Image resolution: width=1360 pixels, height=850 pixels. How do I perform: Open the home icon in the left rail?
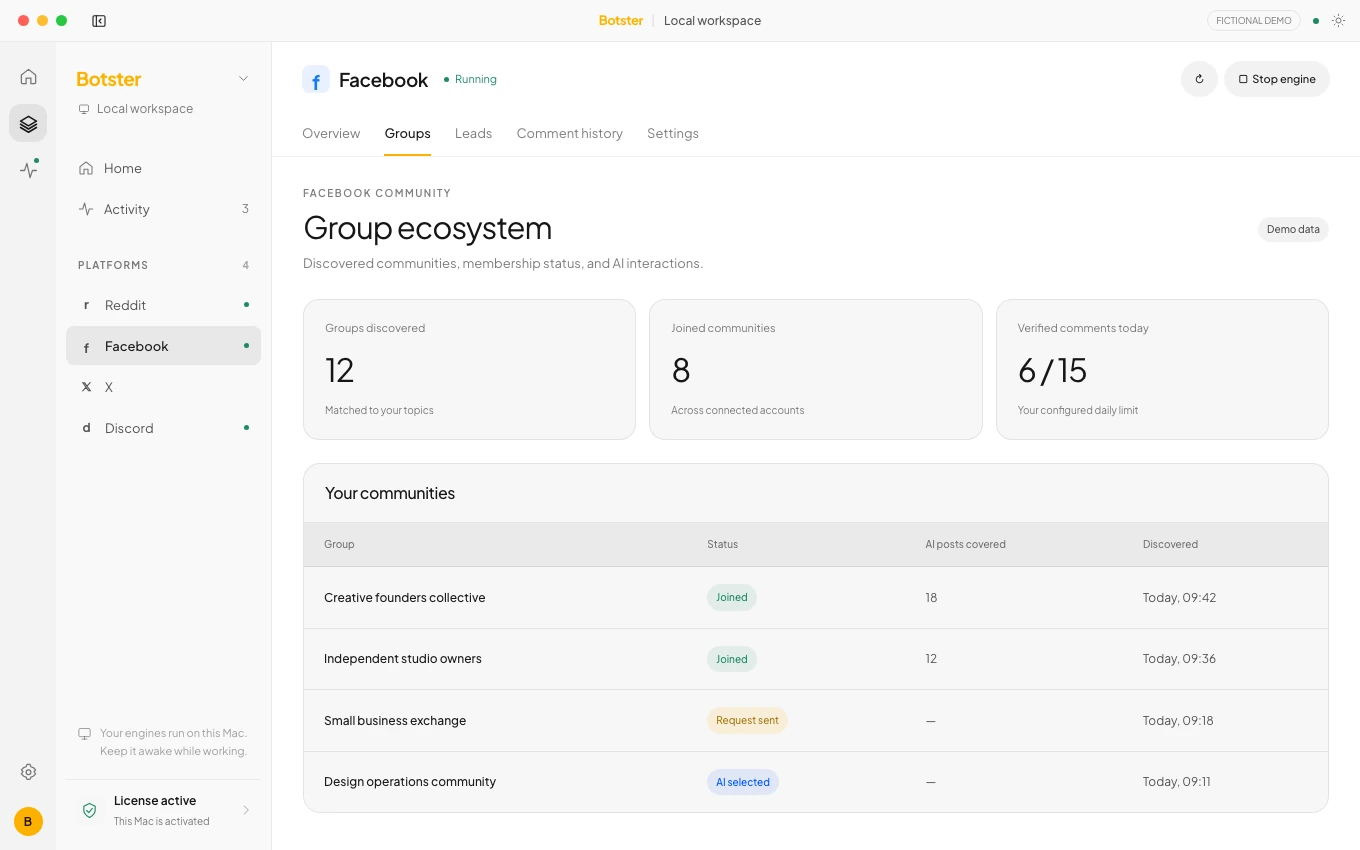pyautogui.click(x=28, y=76)
